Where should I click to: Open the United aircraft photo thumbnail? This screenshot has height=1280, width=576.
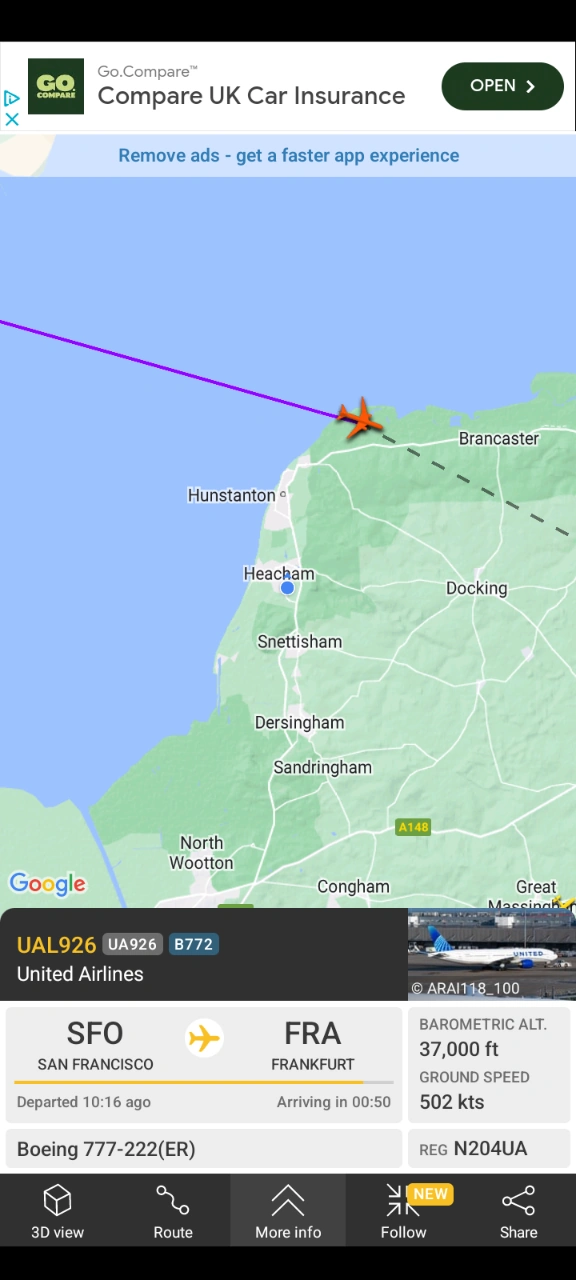pos(492,954)
